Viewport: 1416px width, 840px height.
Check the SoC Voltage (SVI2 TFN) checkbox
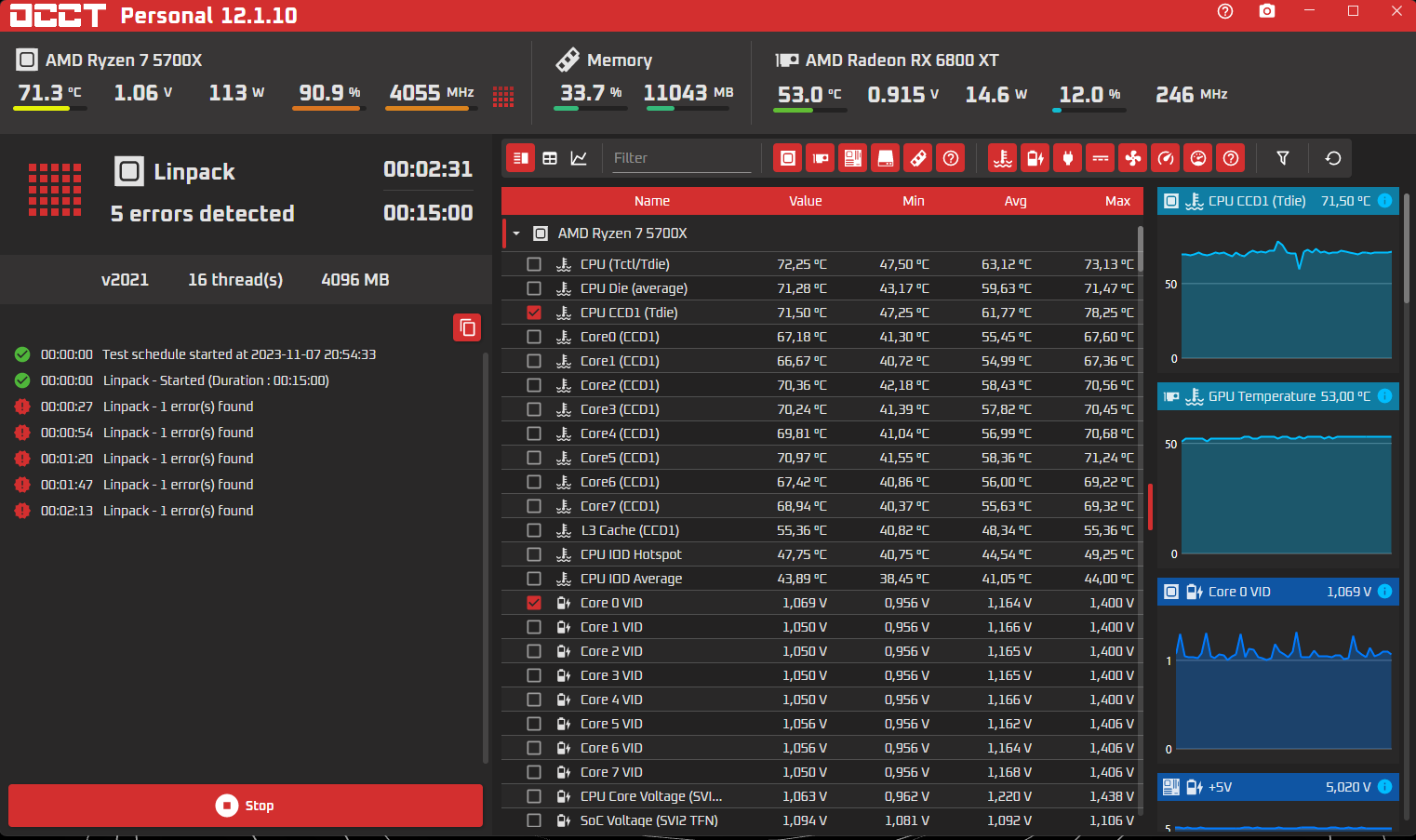(x=534, y=820)
